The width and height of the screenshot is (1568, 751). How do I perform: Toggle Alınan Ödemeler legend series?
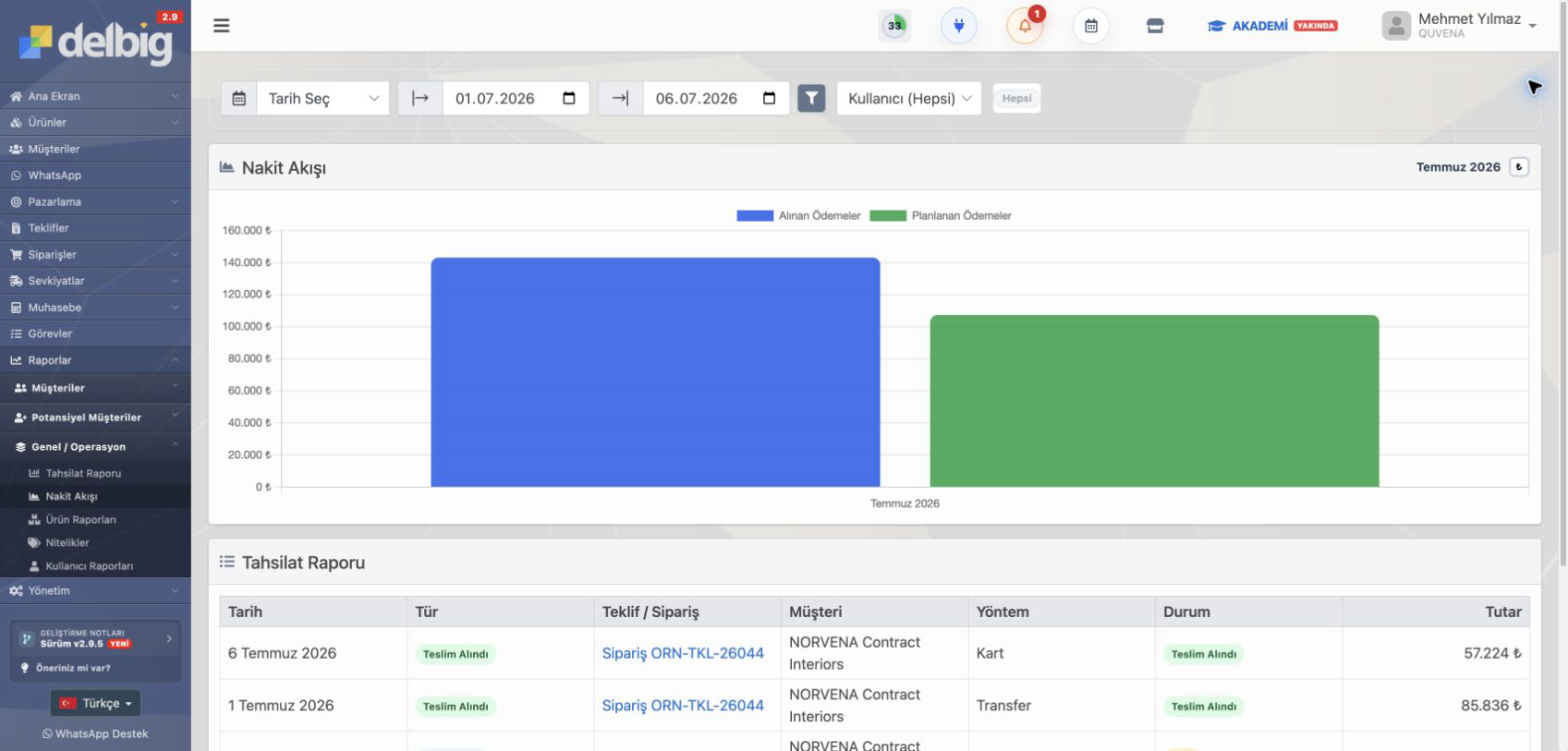coord(798,215)
